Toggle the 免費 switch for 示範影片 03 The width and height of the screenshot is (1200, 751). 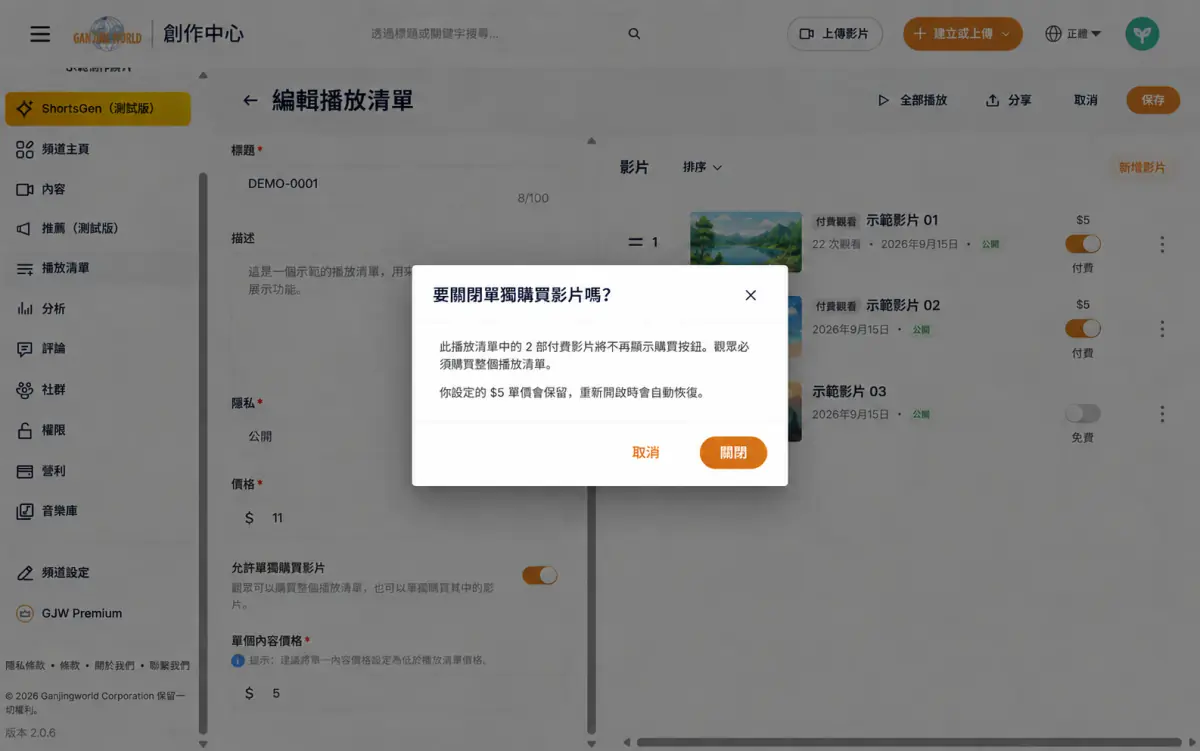[x=1083, y=413]
